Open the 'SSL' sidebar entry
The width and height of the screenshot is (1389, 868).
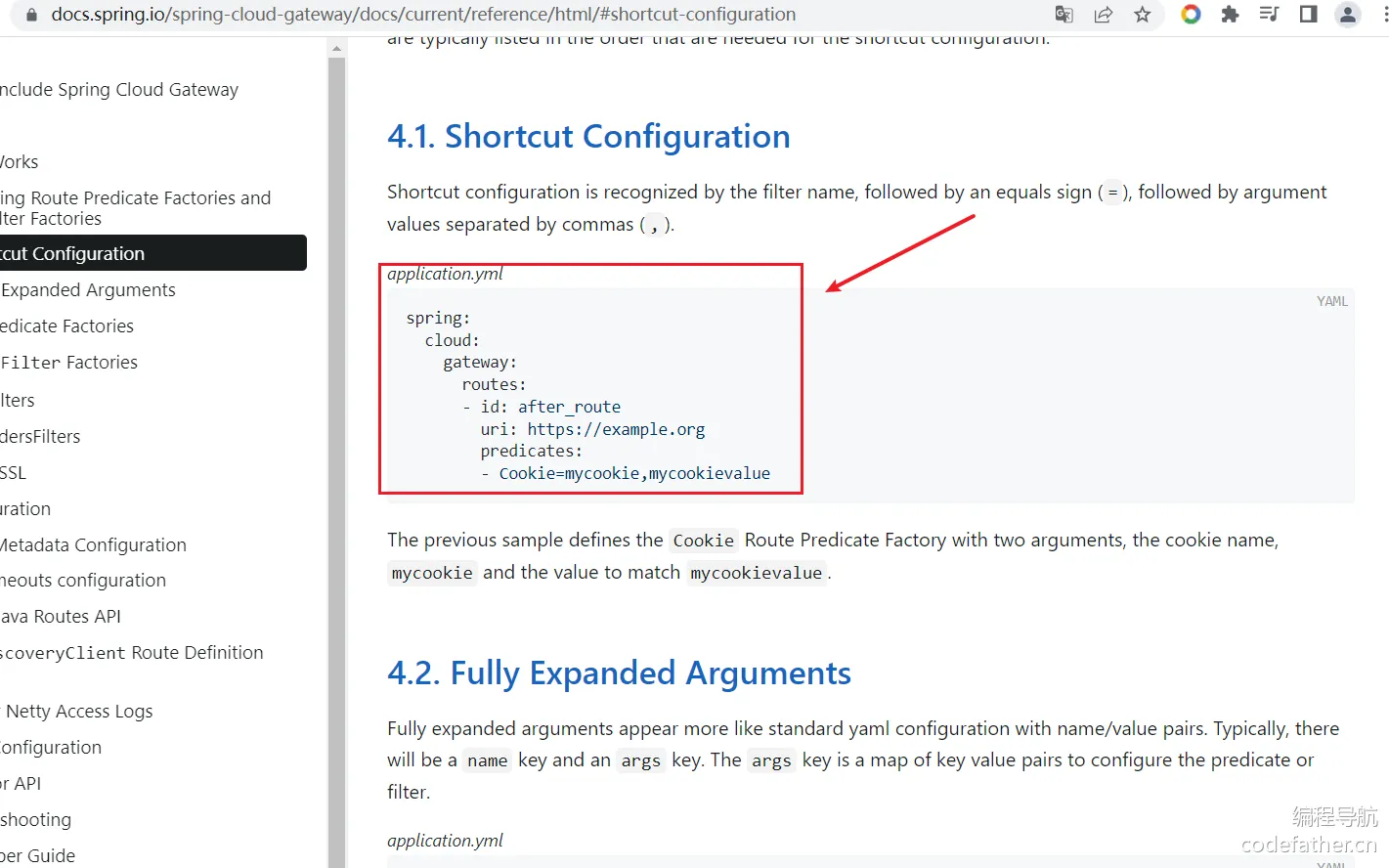pos(14,473)
